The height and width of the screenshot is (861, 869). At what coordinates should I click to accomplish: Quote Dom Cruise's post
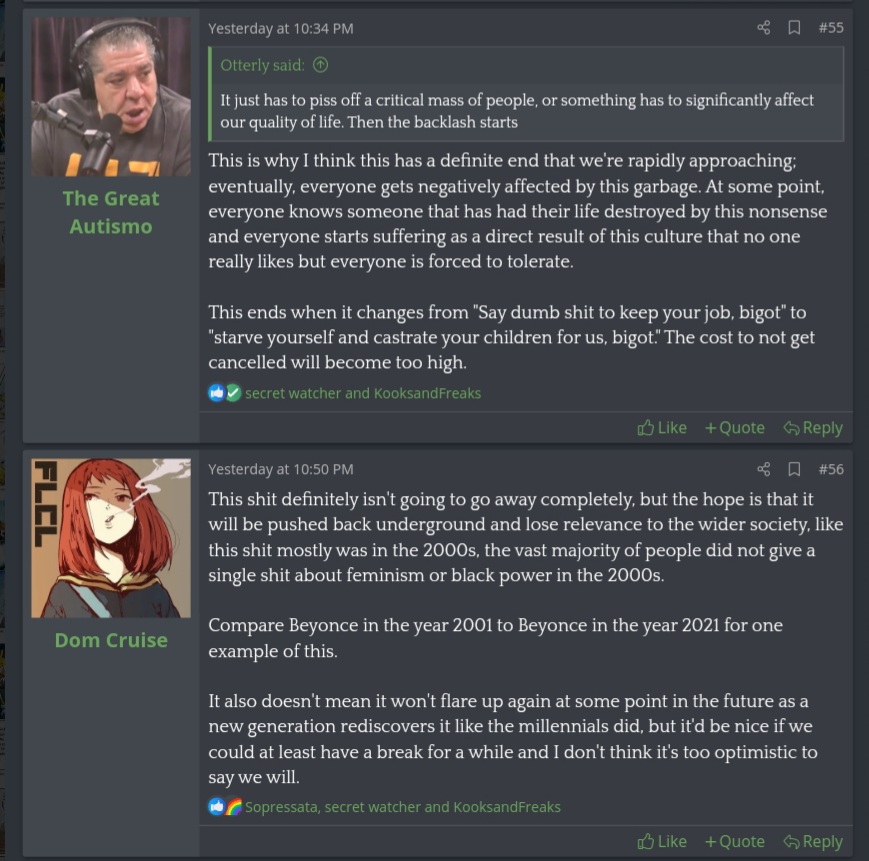(734, 841)
